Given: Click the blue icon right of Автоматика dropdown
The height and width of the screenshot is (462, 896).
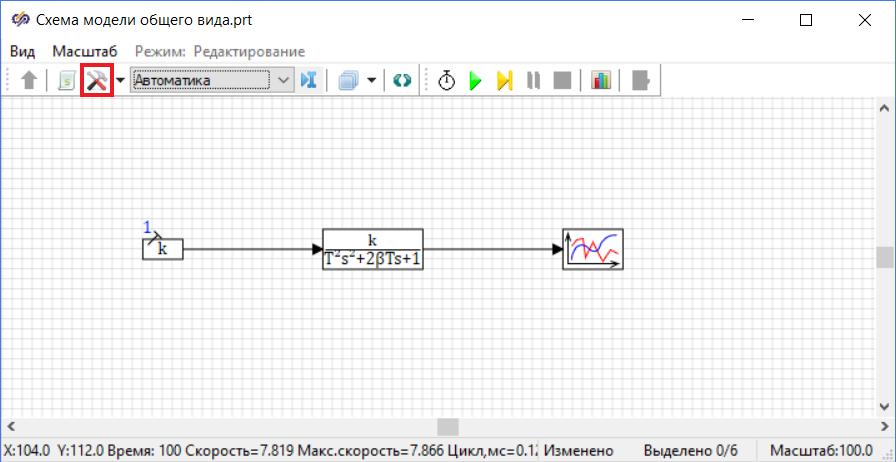Looking at the screenshot, I should pyautogui.click(x=309, y=80).
